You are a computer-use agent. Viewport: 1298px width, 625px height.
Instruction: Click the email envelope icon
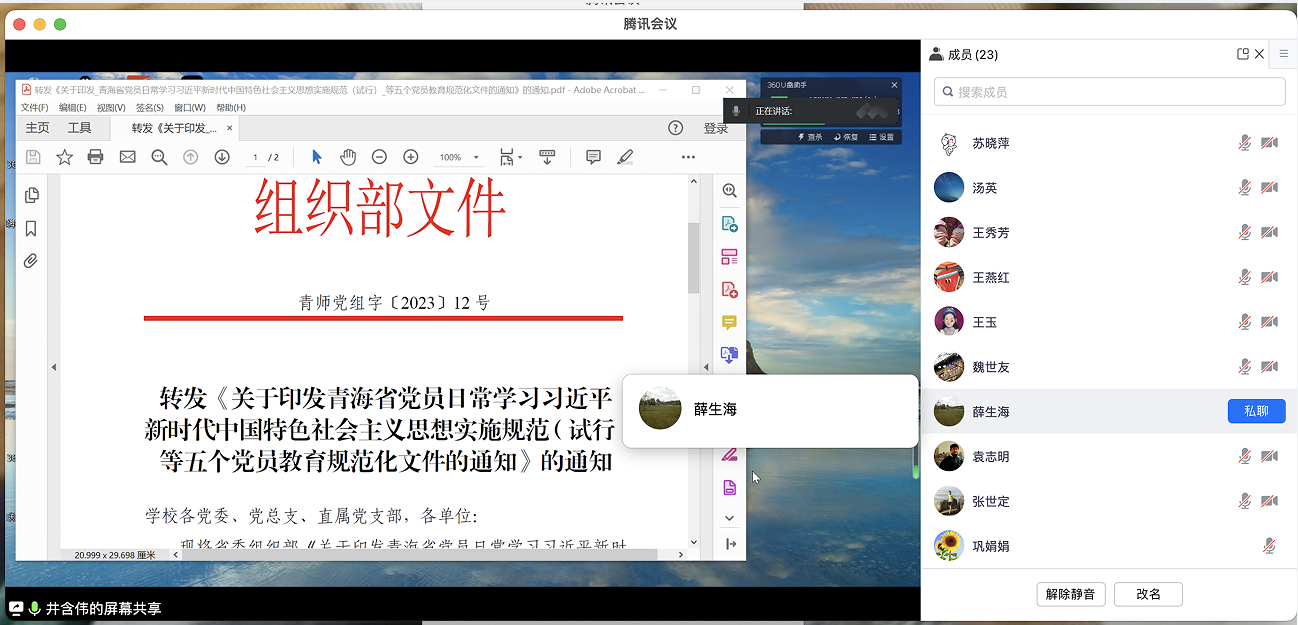127,157
